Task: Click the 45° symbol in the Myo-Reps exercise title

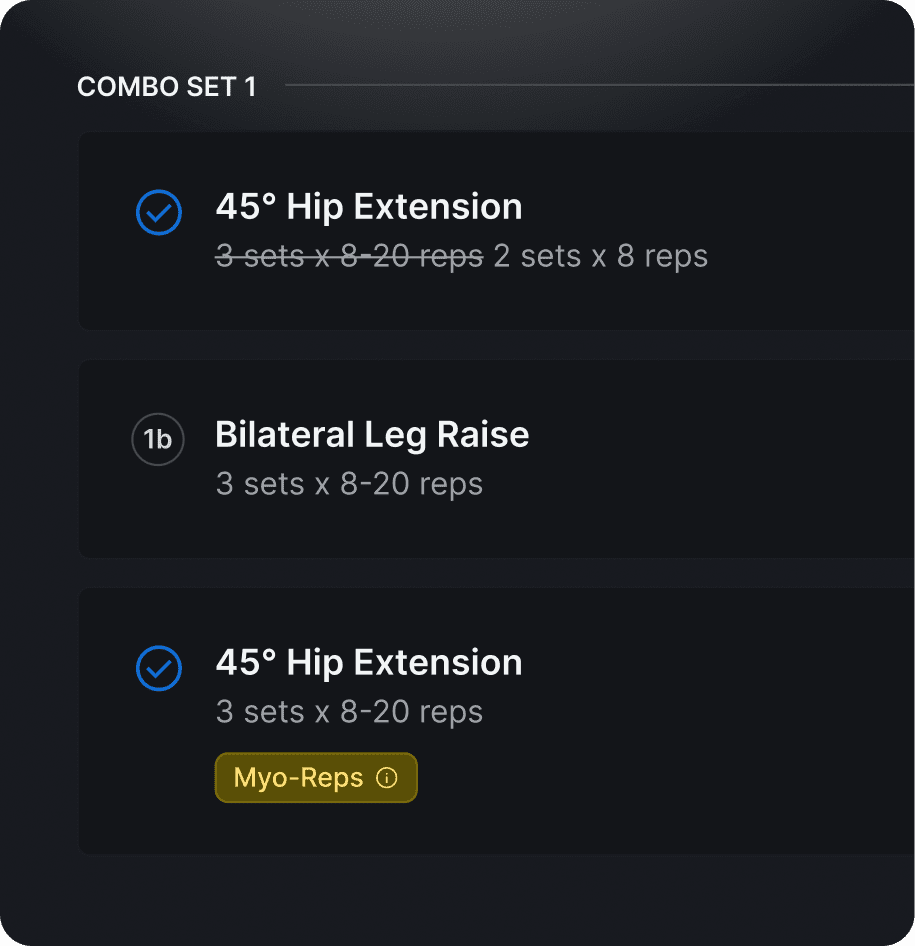Action: [x=246, y=663]
